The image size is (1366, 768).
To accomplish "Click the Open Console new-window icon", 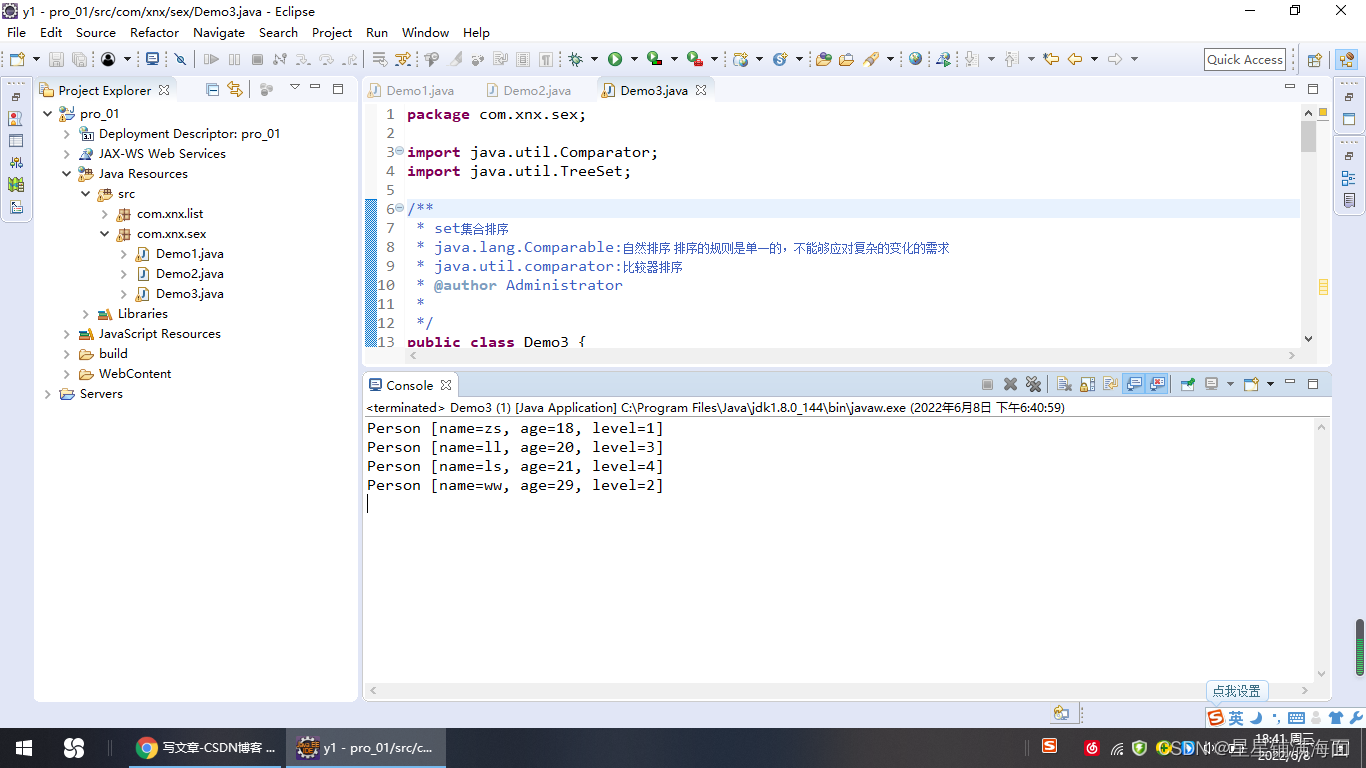I will 1251,384.
